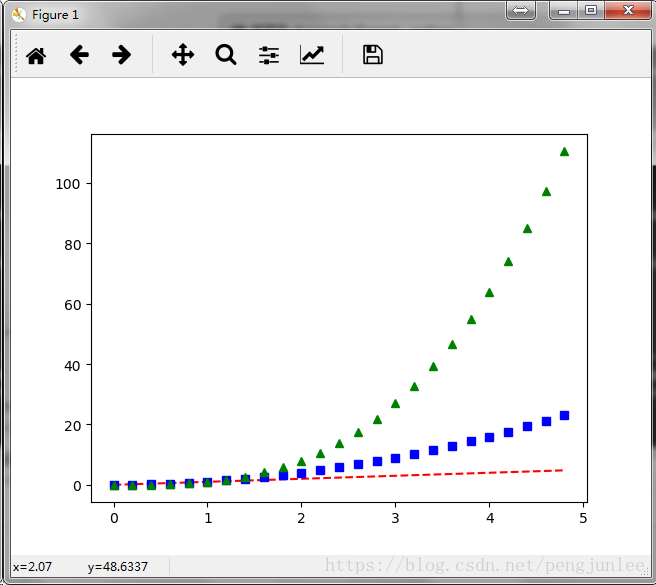Click the y-axis tick label 60

click(72, 305)
